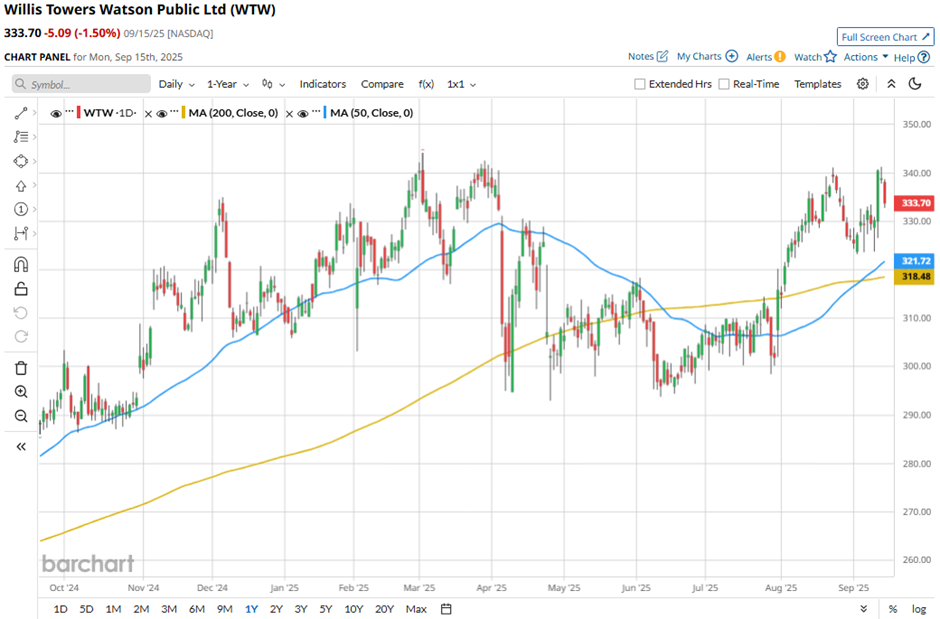The image size is (940, 619).
Task: Zoom out with the minus magnifier
Action: click(x=21, y=416)
